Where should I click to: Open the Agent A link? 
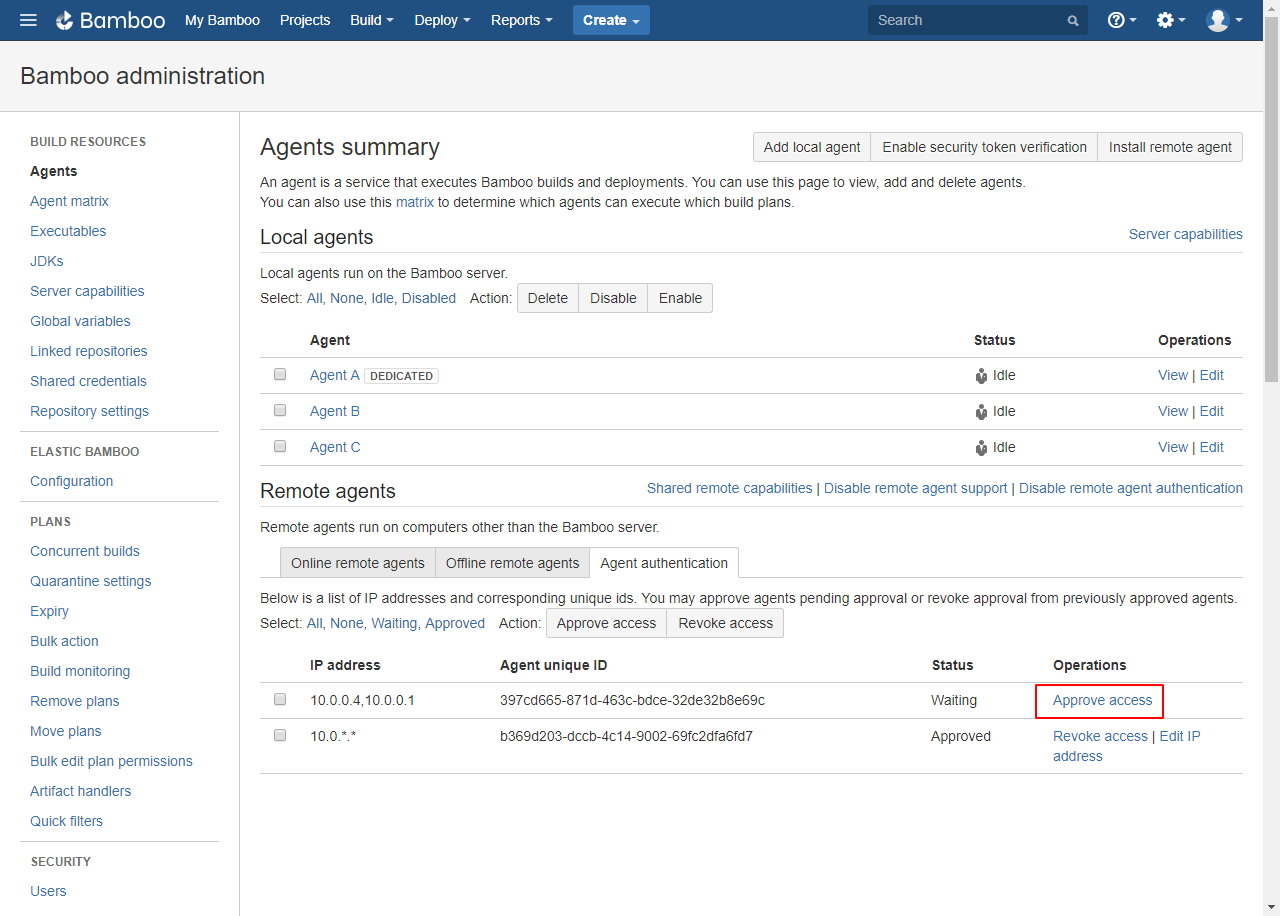pos(335,375)
